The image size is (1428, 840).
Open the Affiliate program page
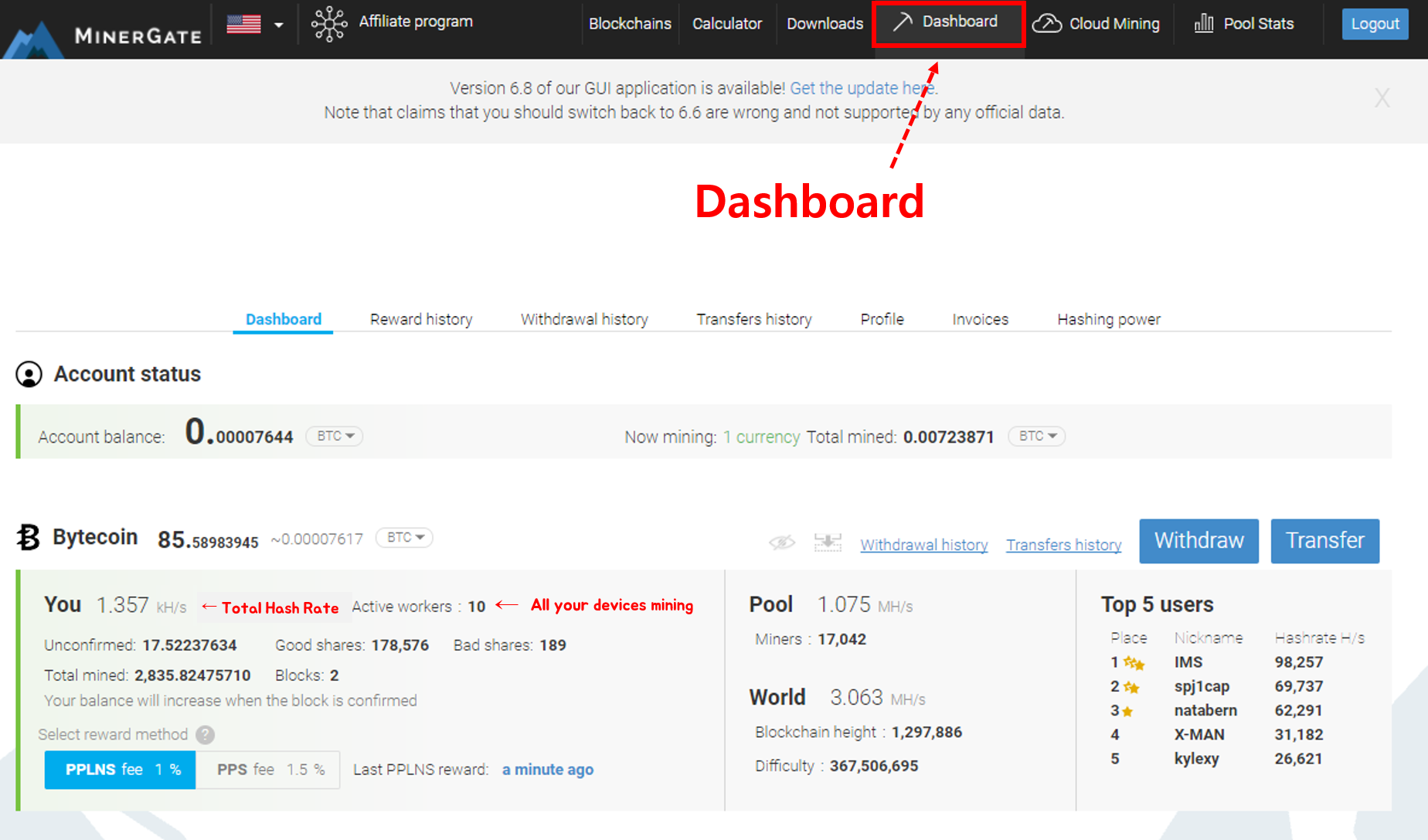point(416,22)
